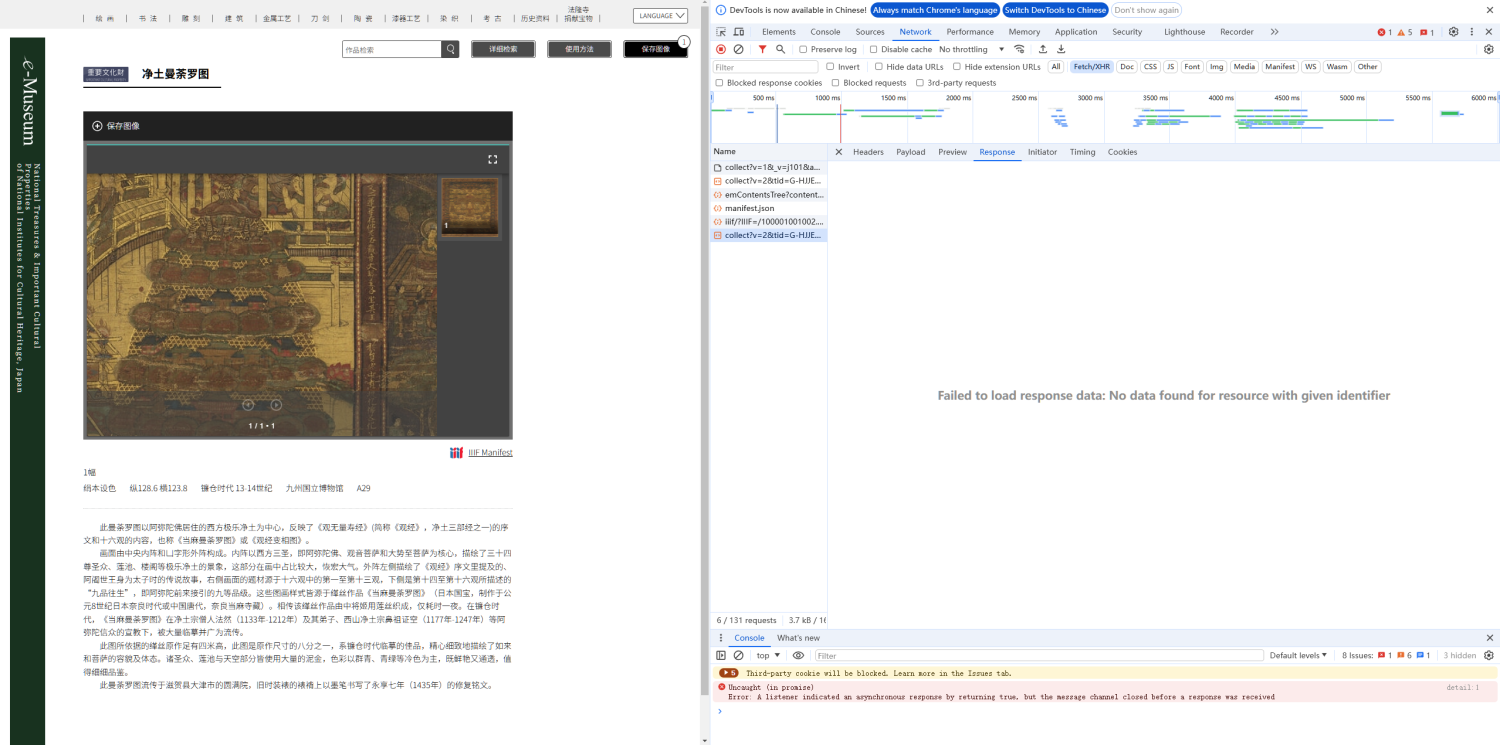Click Always match Chrome's language

(x=934, y=10)
